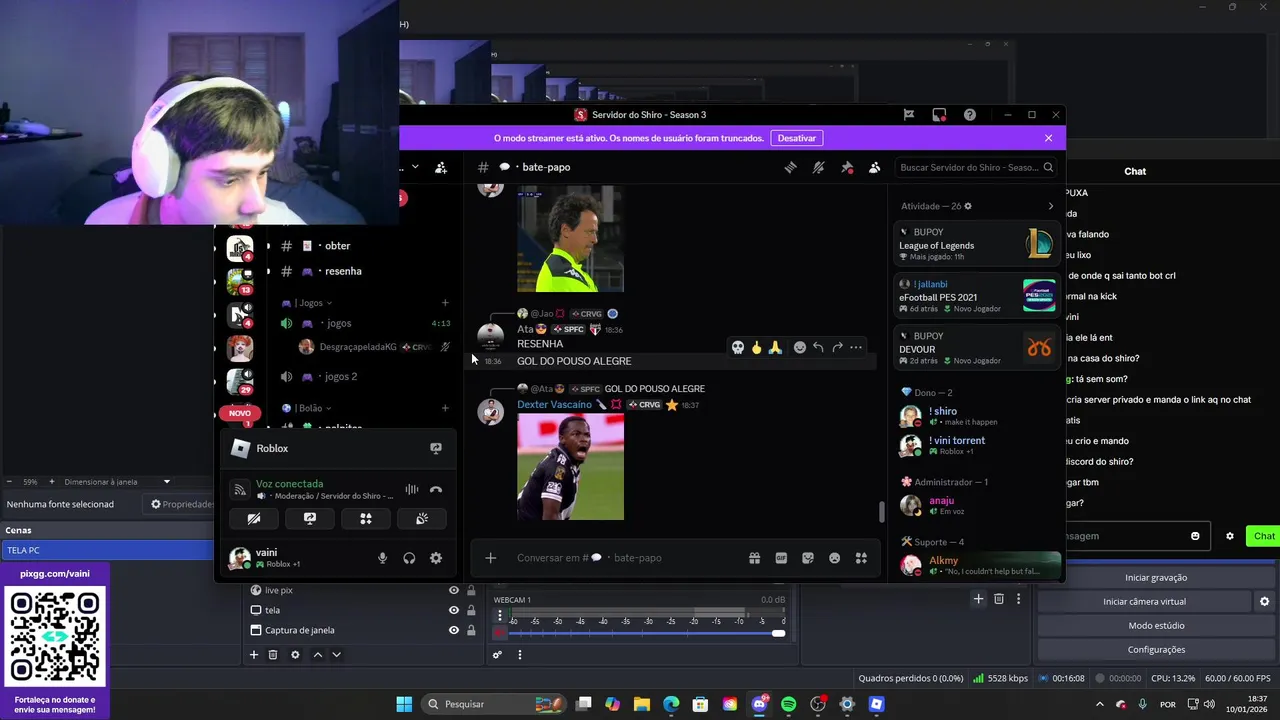Viewport: 1280px width, 720px height.
Task: Dismiss the purple streamer mode banner
Action: pos(1048,138)
